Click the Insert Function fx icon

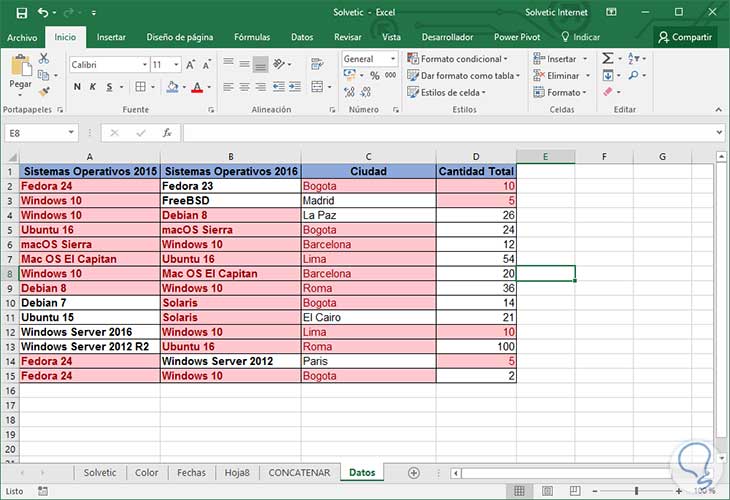167,134
